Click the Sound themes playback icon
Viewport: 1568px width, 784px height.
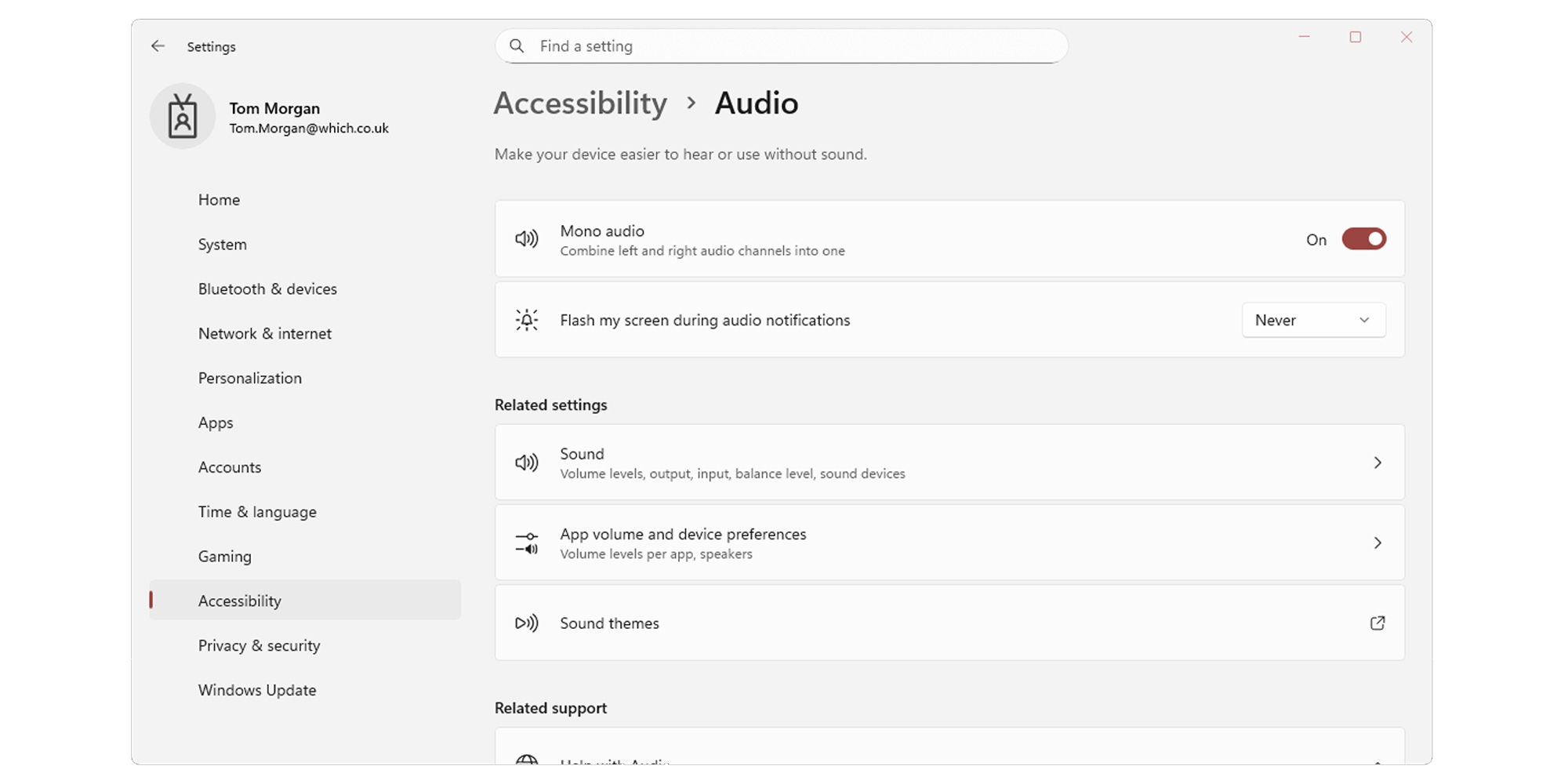pyautogui.click(x=526, y=623)
